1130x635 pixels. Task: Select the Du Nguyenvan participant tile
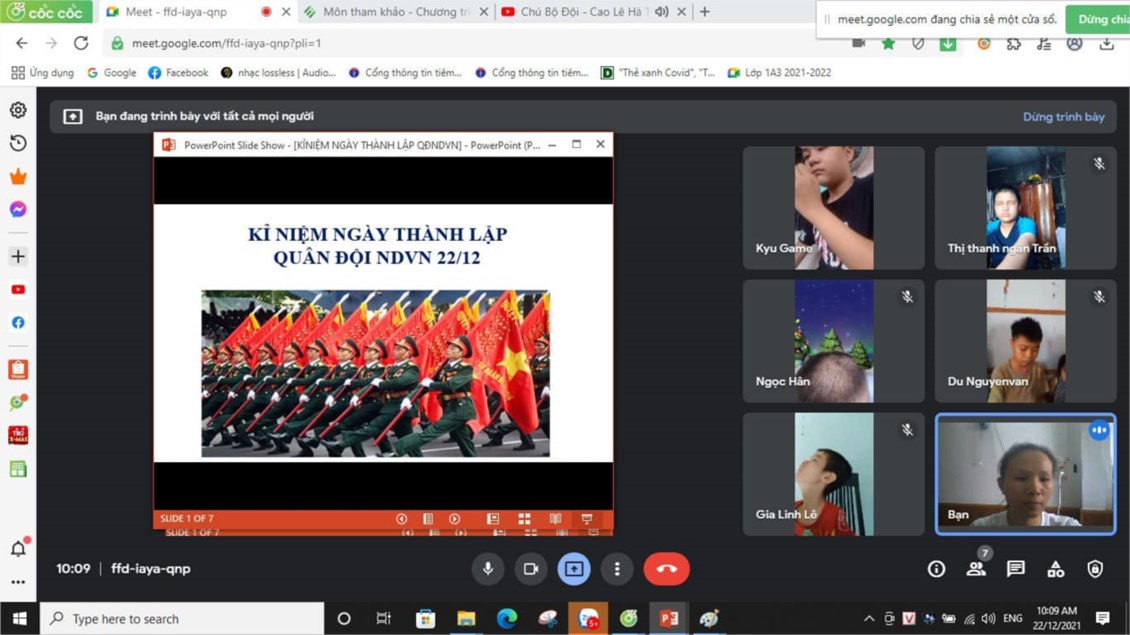point(1025,341)
